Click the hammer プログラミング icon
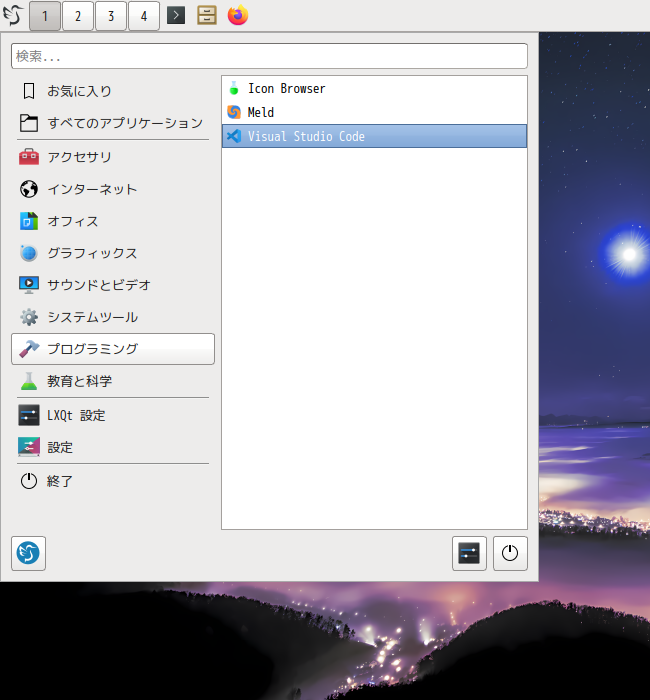The height and width of the screenshot is (700, 650). (x=29, y=349)
